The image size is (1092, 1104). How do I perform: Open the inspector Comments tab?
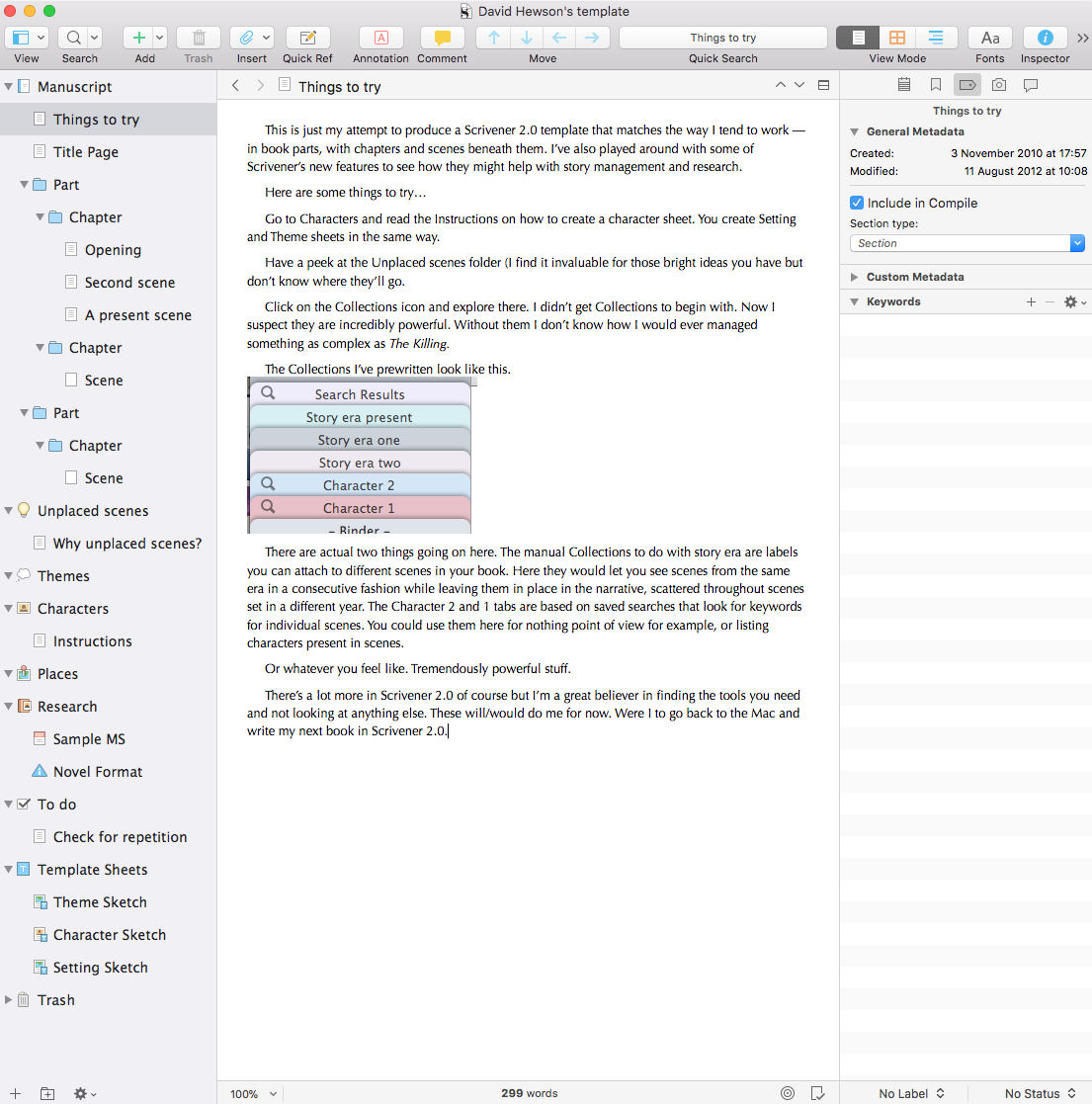tap(1030, 84)
